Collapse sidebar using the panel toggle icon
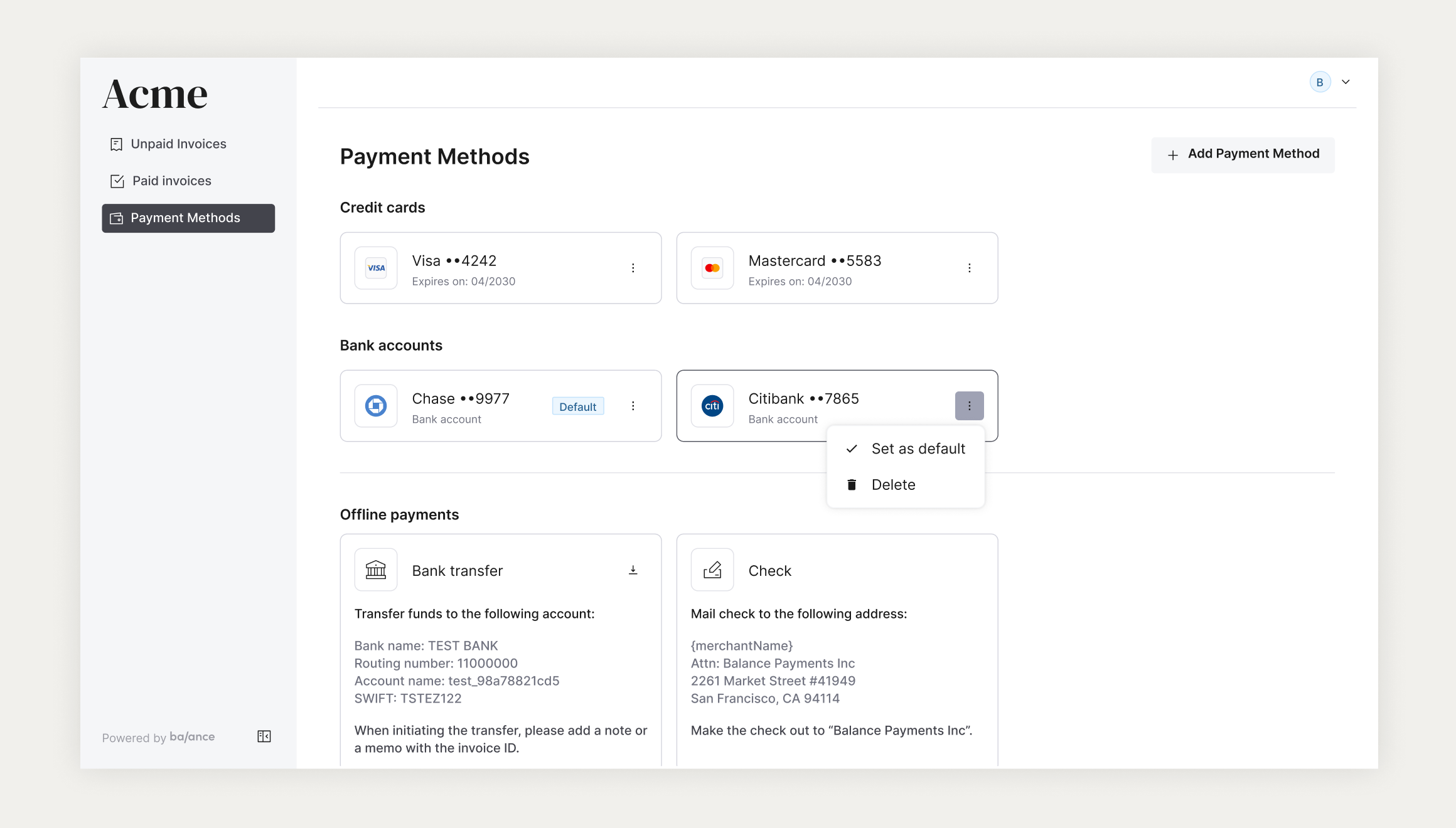This screenshot has width=1456, height=828. (x=264, y=736)
